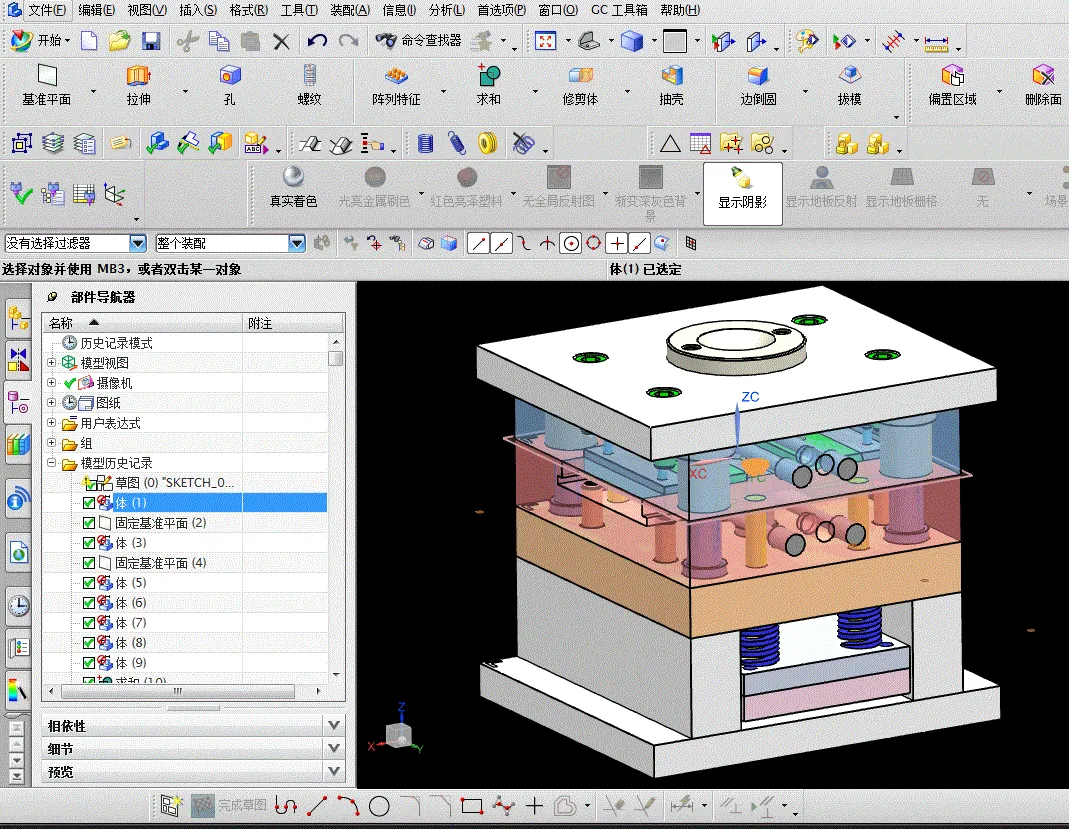
Task: Select the circle sketch tool in bottom toolbar
Action: (x=379, y=807)
